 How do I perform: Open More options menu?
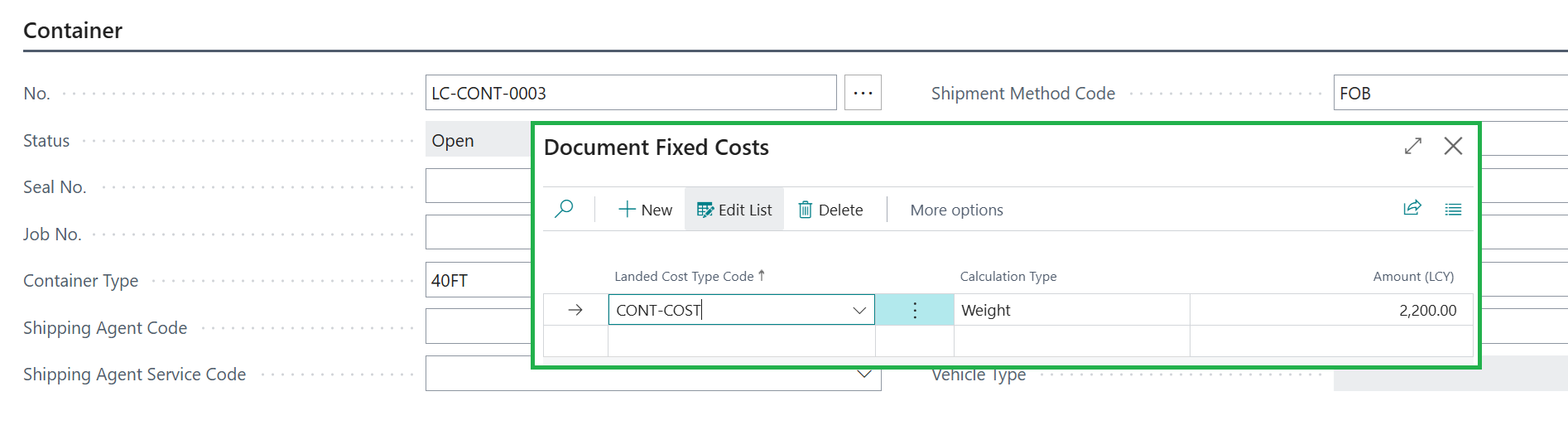(x=956, y=210)
